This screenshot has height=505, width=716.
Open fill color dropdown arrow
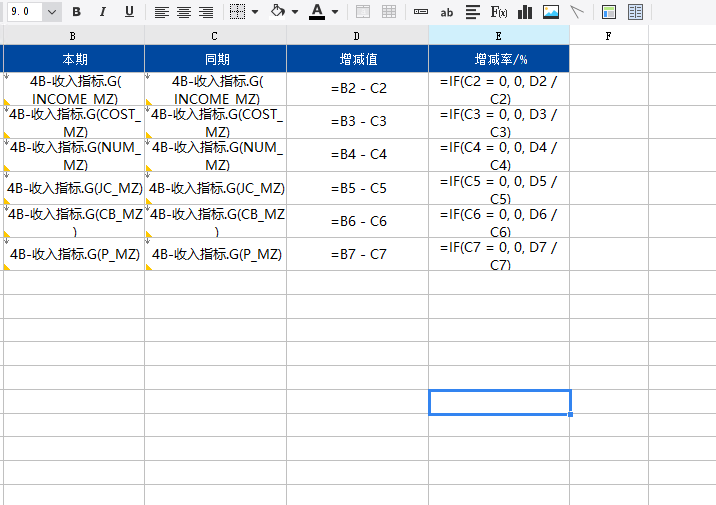(x=295, y=12)
